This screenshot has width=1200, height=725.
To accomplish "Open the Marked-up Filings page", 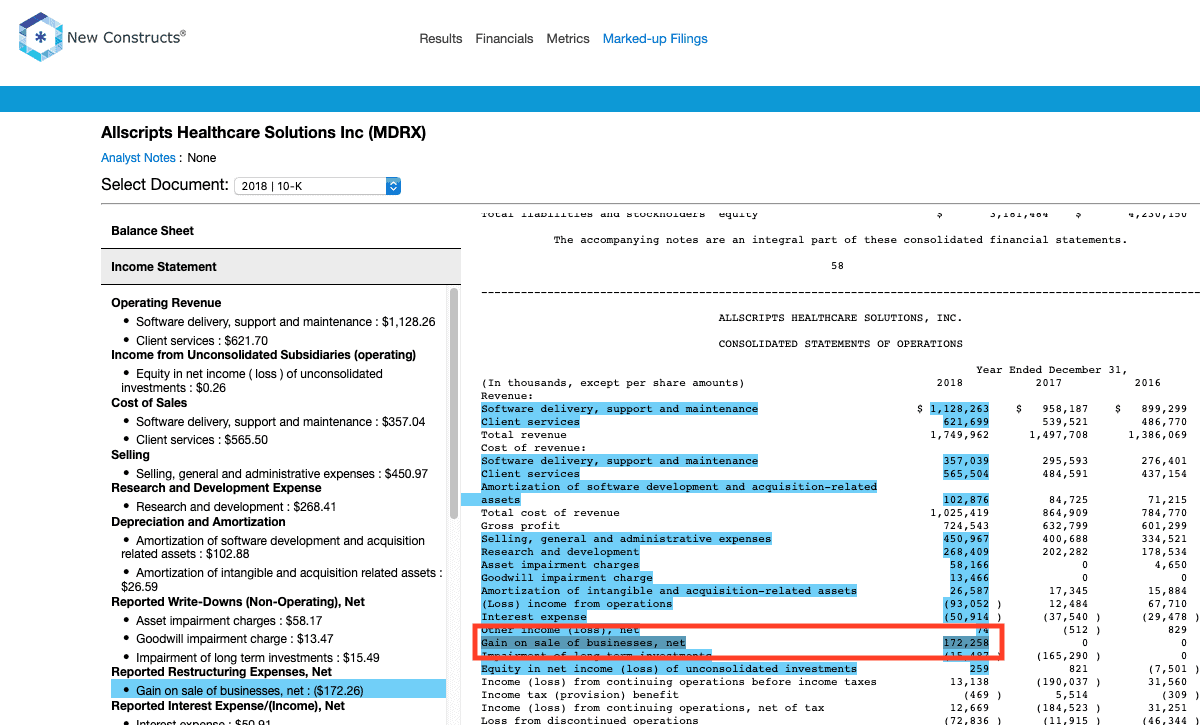I will (655, 39).
